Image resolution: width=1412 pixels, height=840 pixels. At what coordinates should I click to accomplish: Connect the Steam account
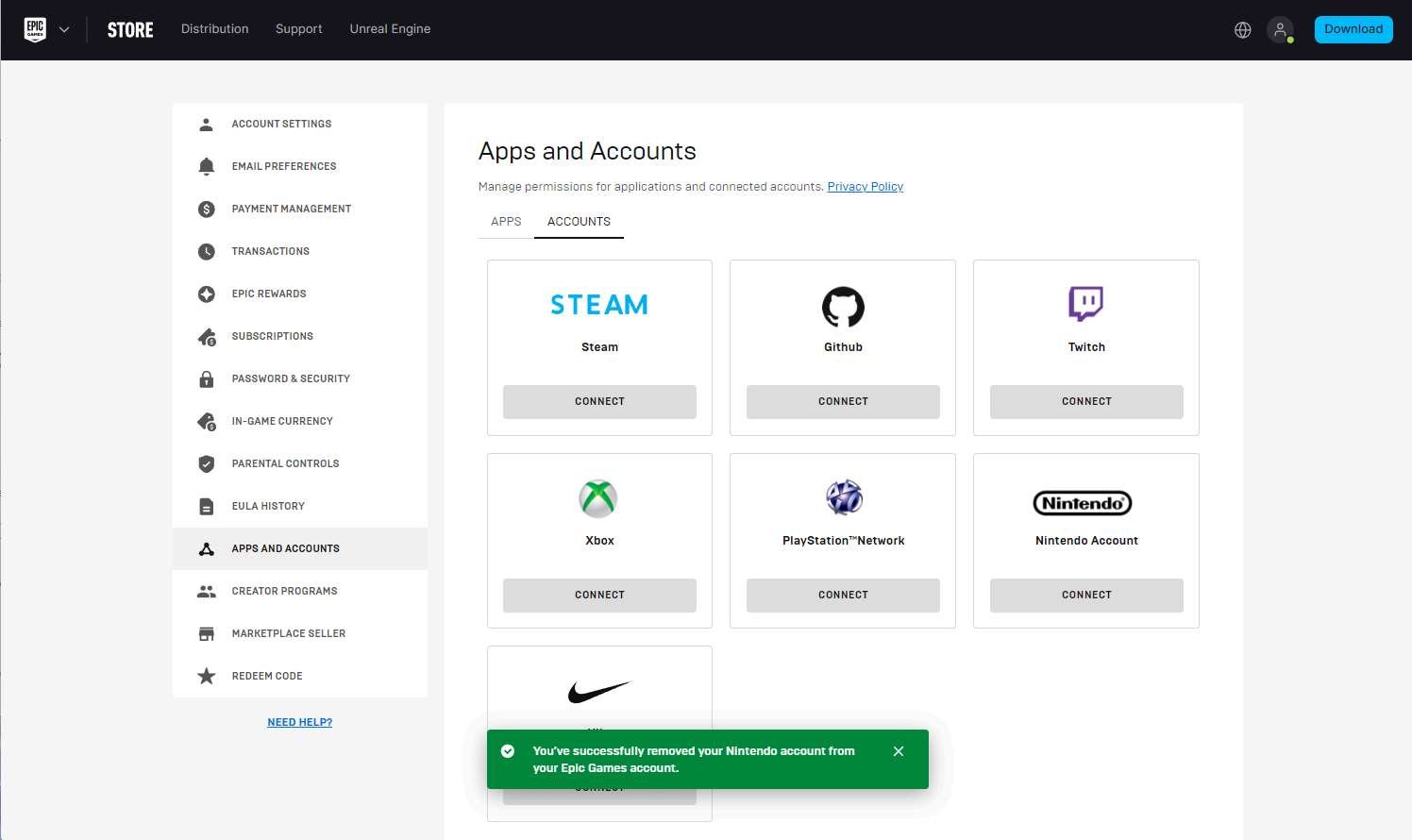pyautogui.click(x=599, y=401)
